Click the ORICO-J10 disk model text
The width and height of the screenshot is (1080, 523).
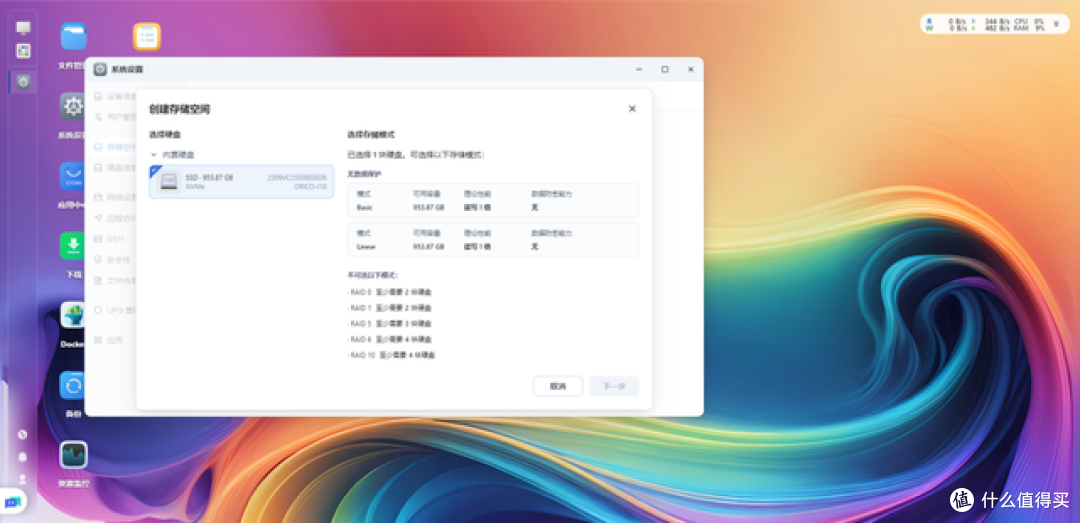(x=310, y=186)
